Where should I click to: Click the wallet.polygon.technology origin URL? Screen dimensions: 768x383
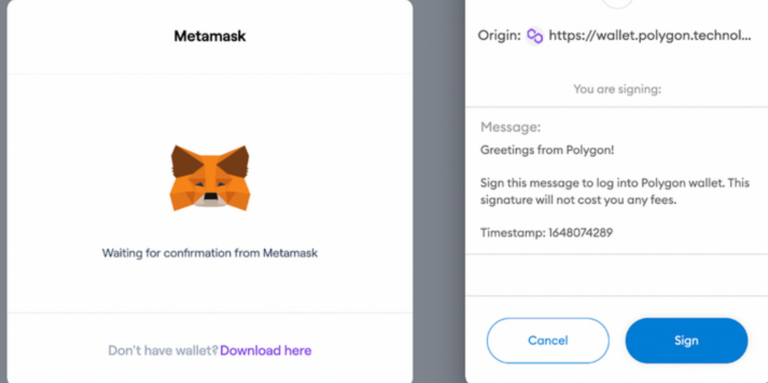coord(649,36)
